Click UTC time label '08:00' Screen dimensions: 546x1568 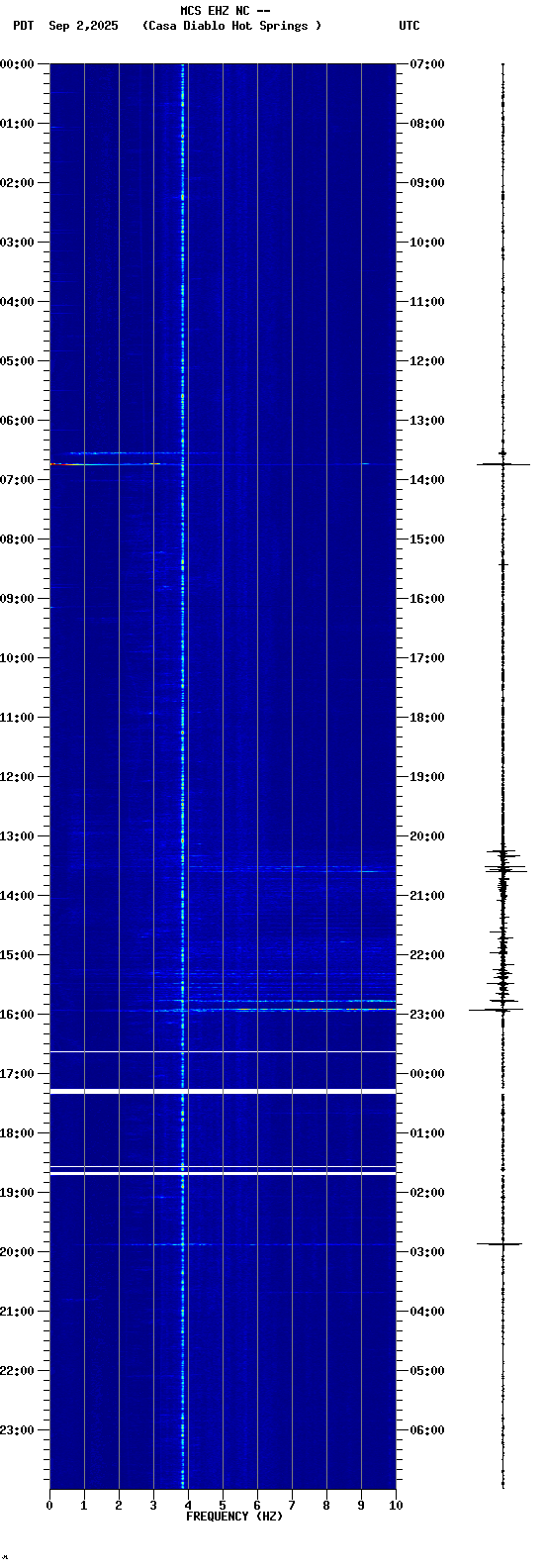point(427,124)
